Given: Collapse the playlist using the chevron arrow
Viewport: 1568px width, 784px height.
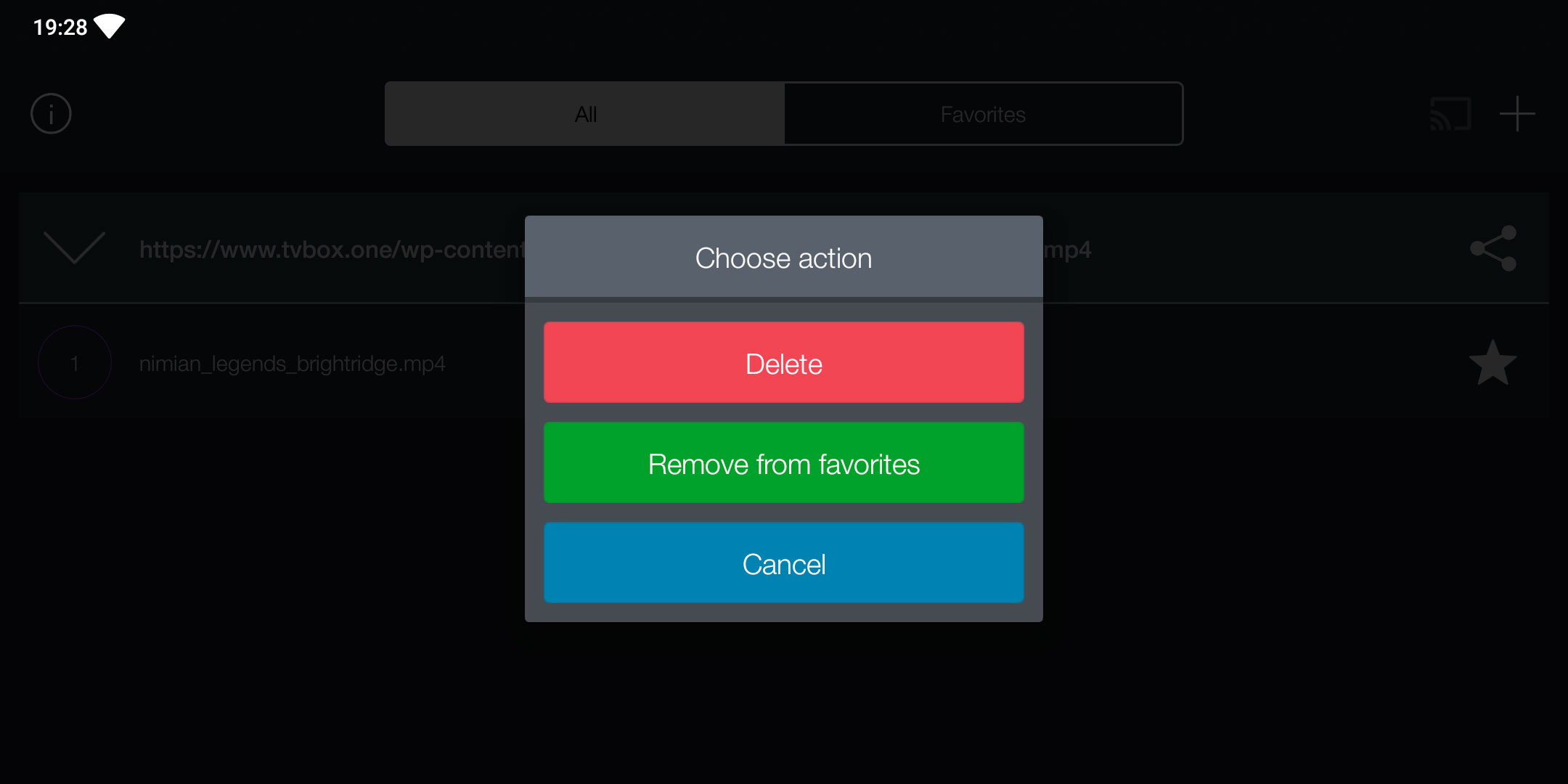Looking at the screenshot, I should pyautogui.click(x=74, y=248).
